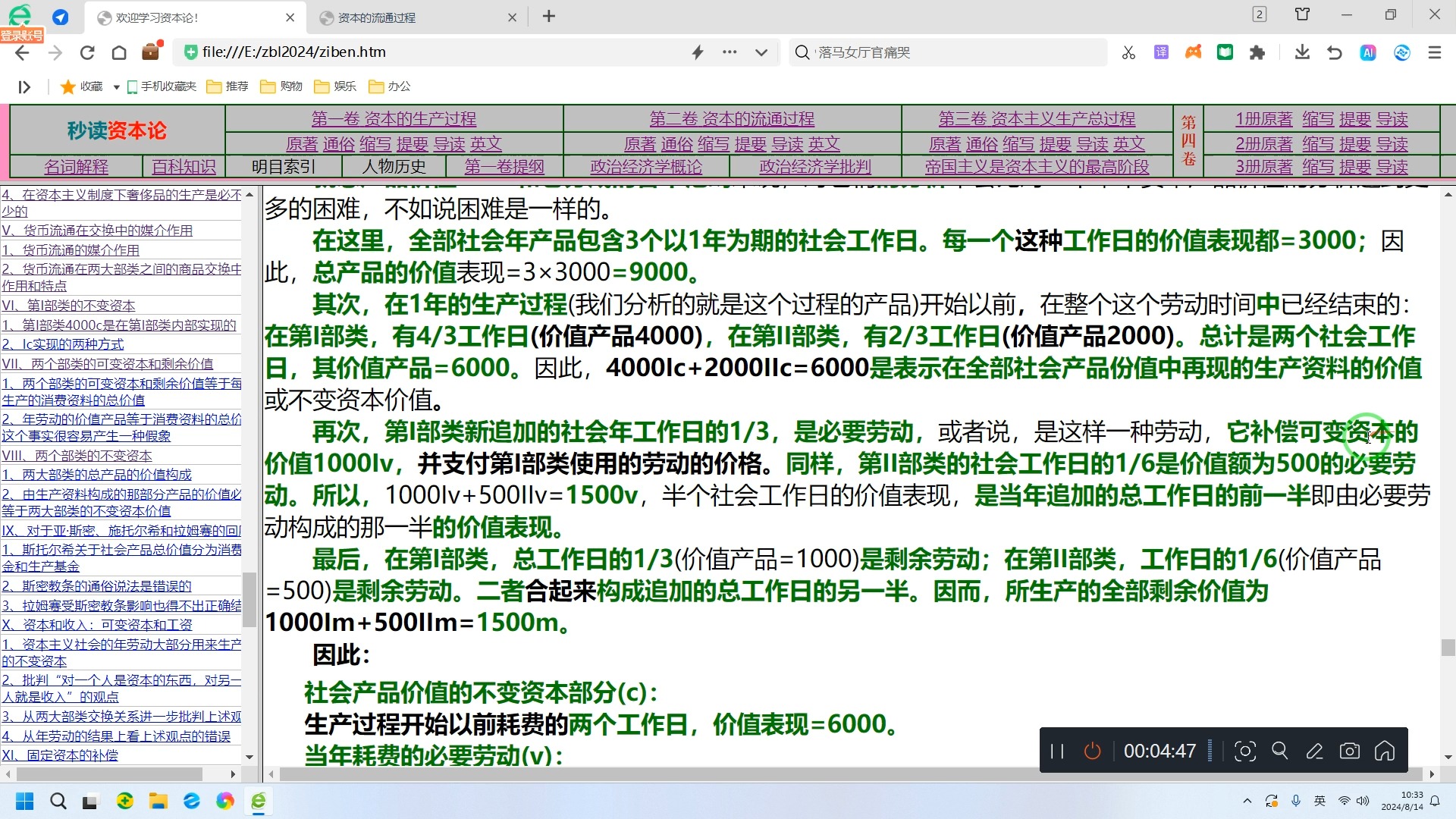Open the 收藏 favorites dropdown arrow
Viewport: 1456px width, 819px height.
point(116,86)
